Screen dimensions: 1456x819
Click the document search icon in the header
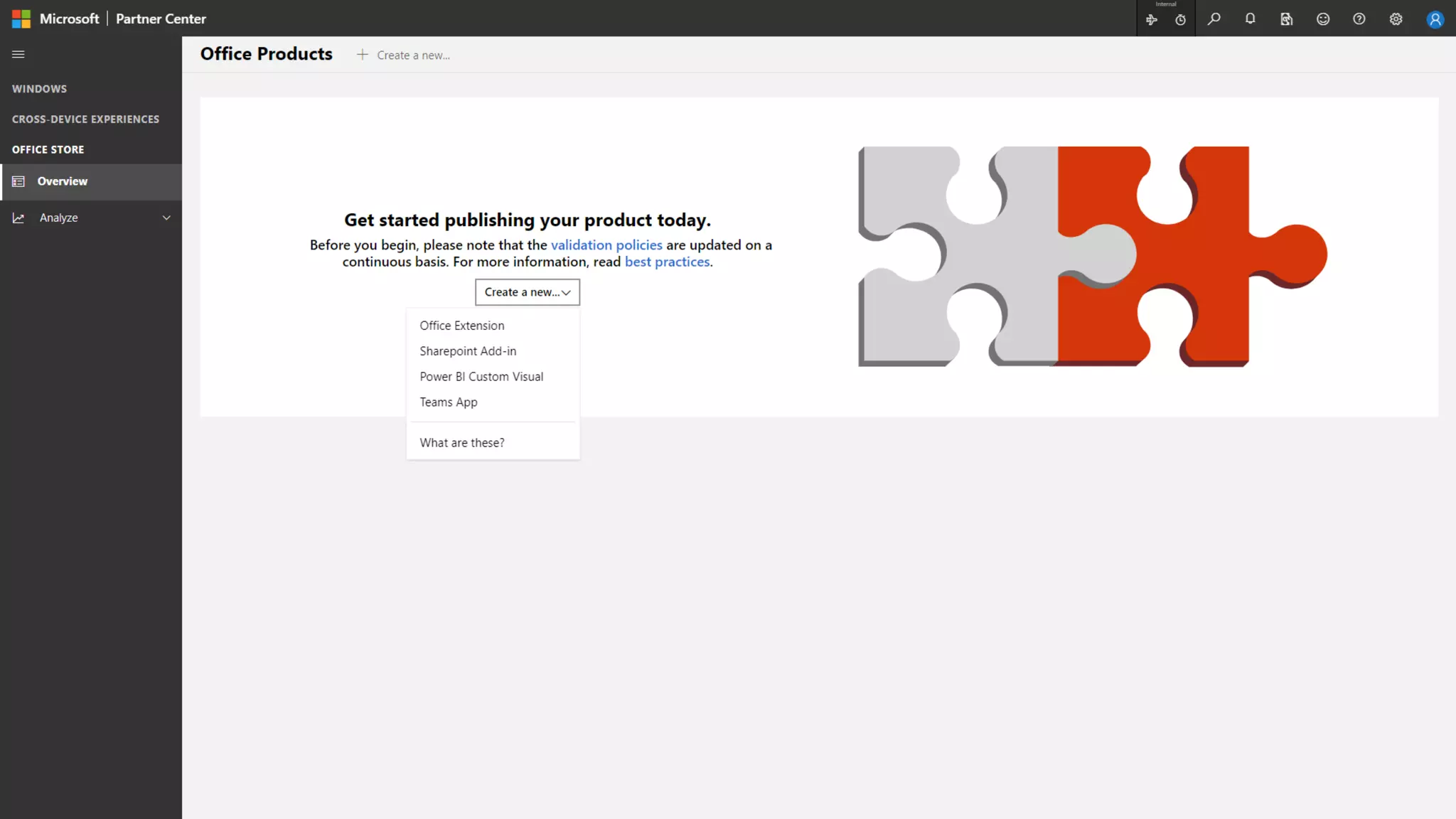point(1287,19)
